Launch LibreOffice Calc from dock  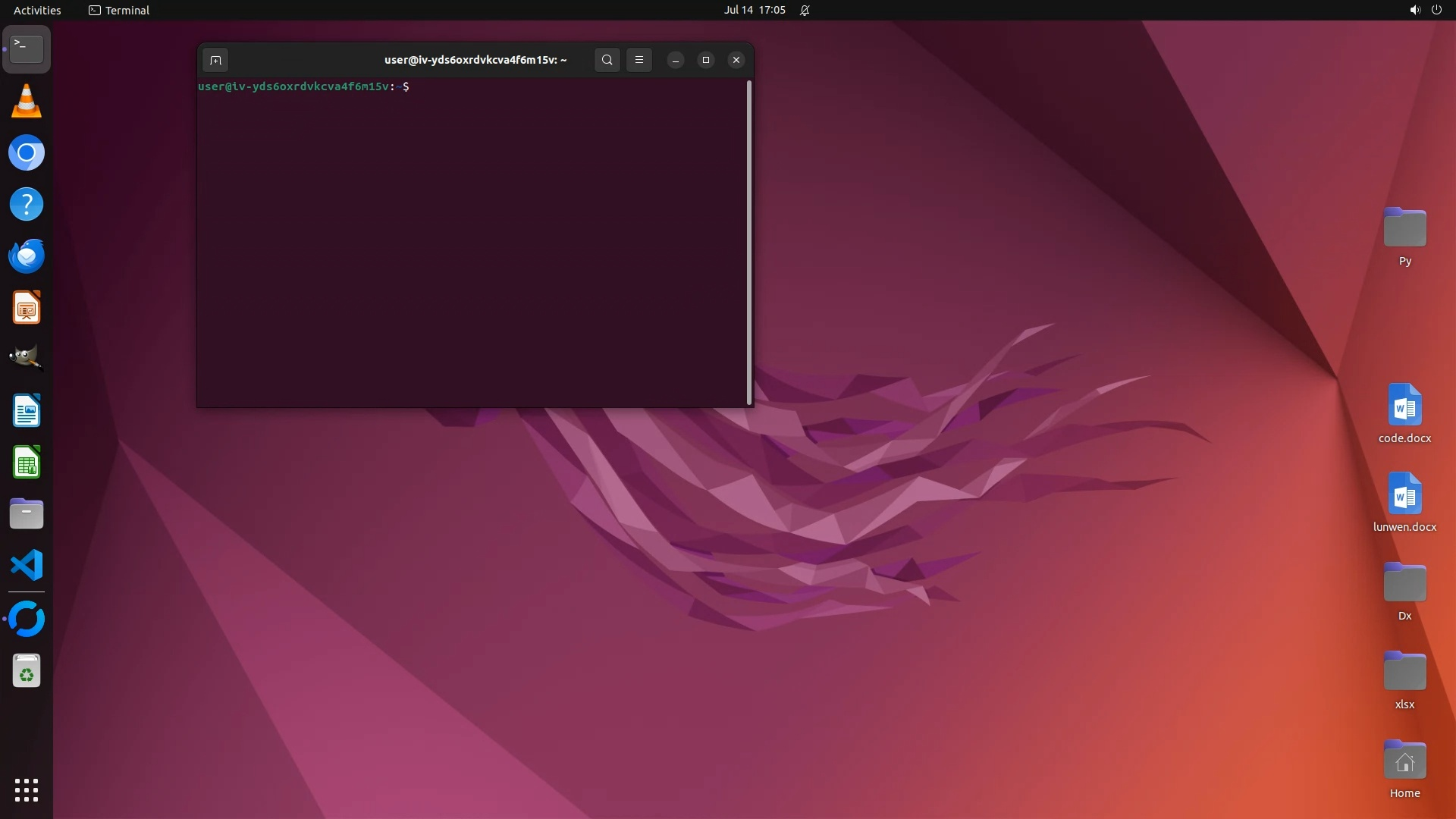[x=27, y=462]
